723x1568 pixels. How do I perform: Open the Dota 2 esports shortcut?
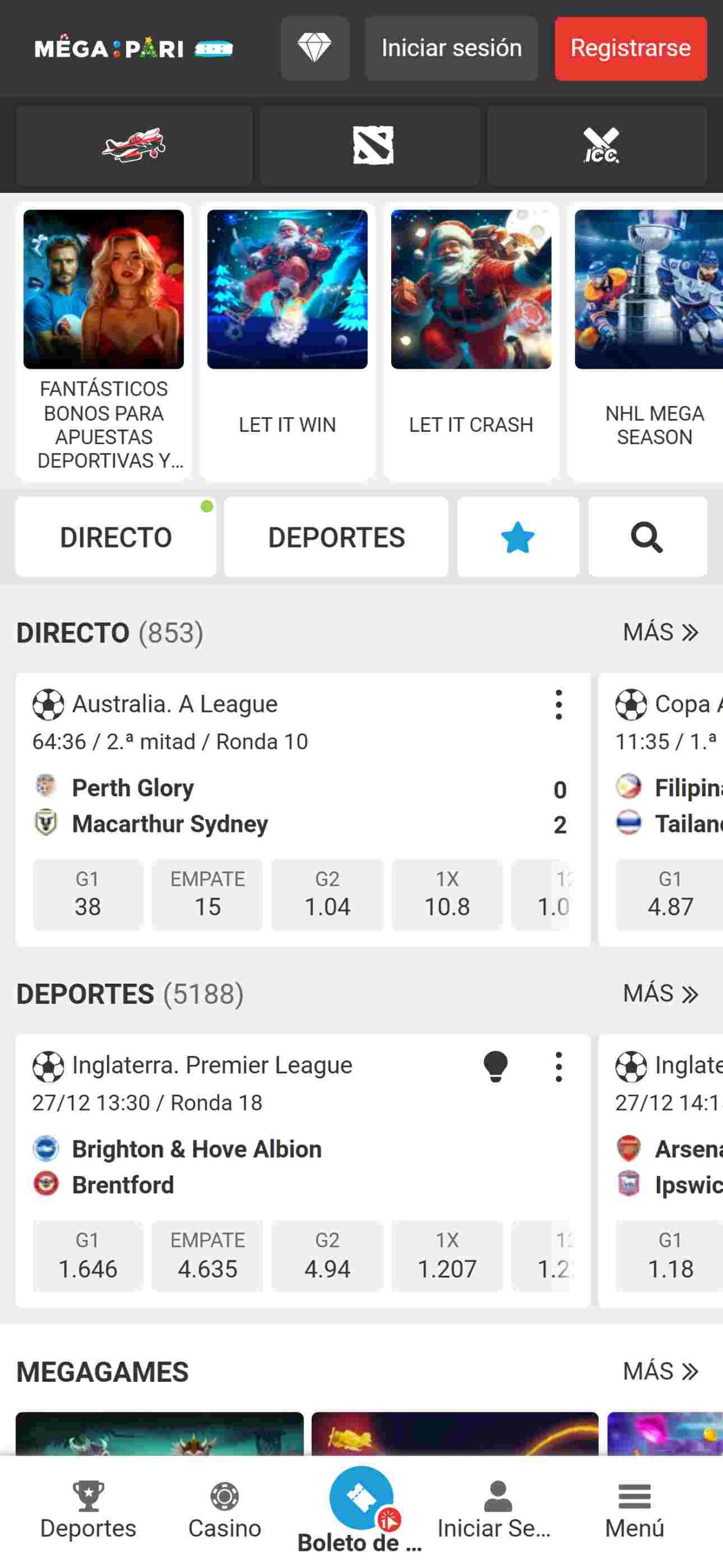pyautogui.click(x=373, y=145)
